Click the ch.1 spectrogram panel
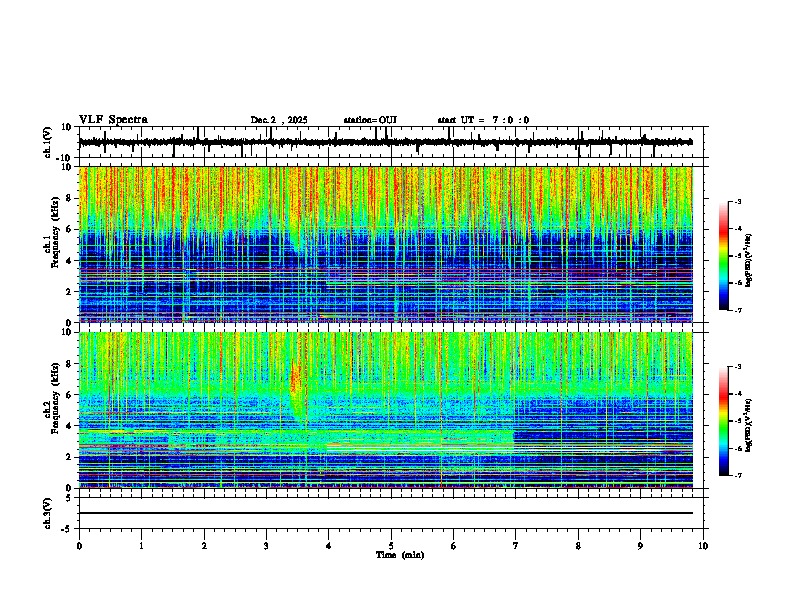 [385, 244]
